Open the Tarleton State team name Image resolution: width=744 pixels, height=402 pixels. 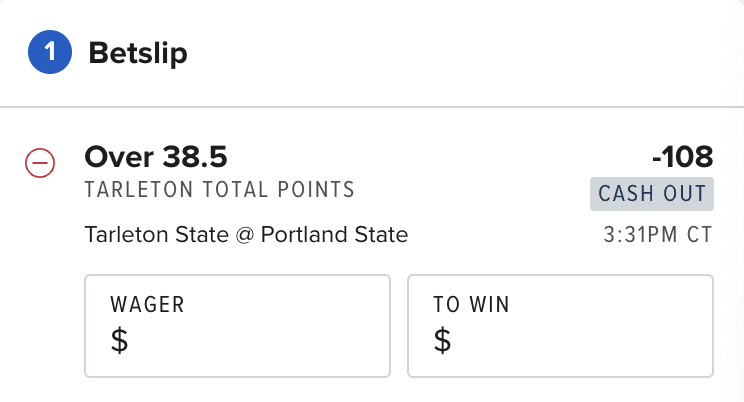[x=157, y=234]
